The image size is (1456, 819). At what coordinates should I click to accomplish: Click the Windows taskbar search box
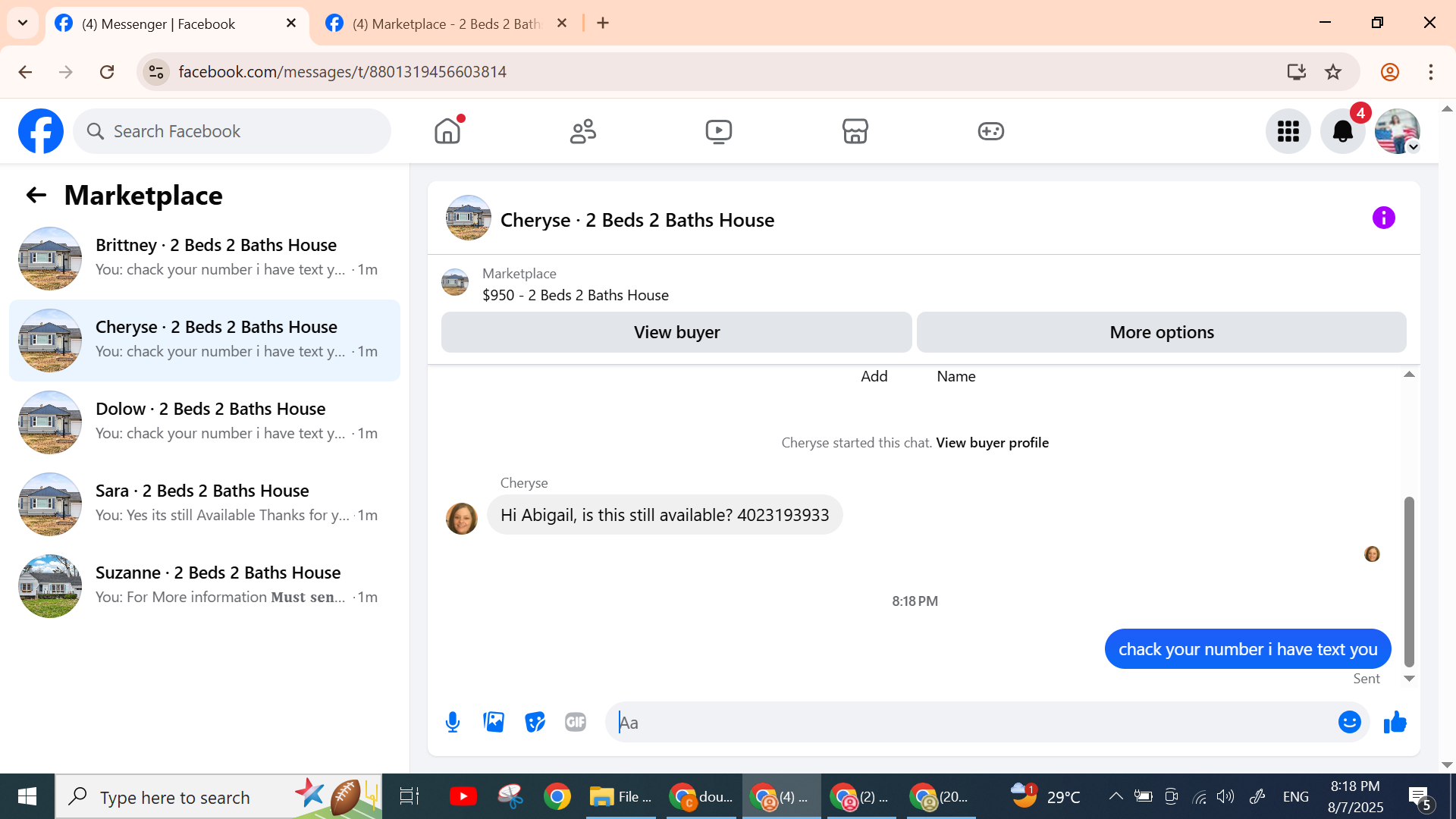218,796
